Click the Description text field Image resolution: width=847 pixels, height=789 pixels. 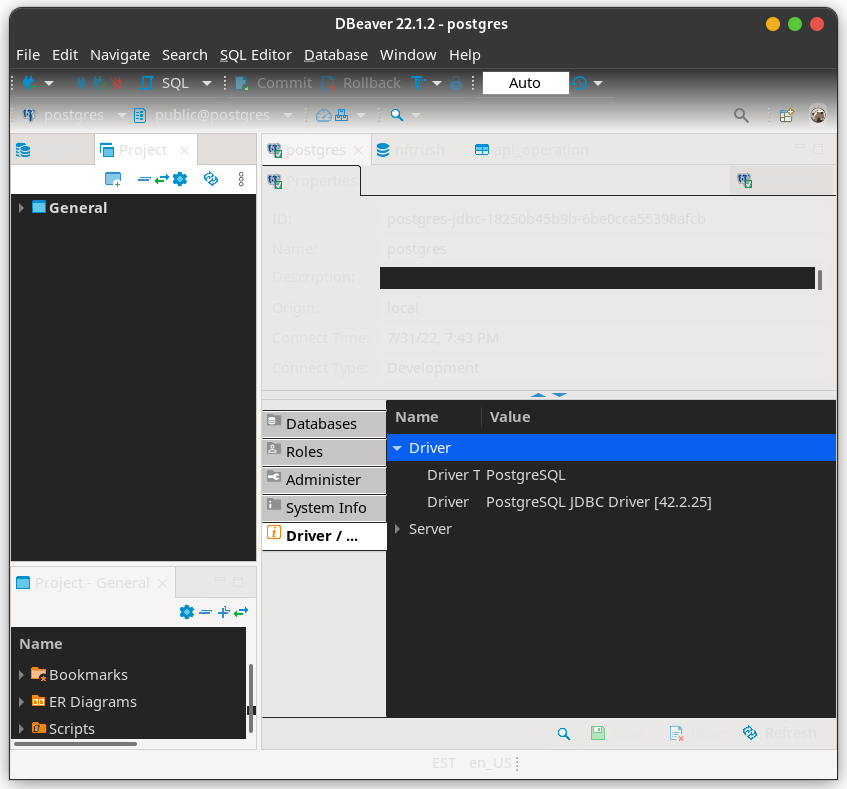click(x=597, y=278)
